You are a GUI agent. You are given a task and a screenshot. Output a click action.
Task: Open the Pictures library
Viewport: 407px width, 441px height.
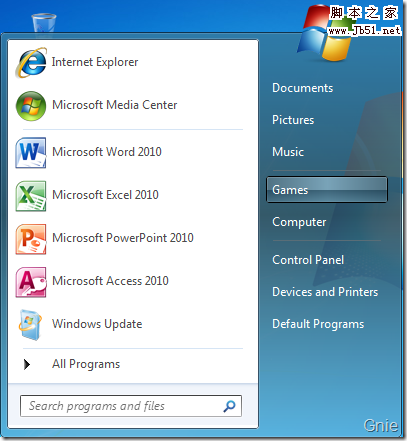point(293,120)
